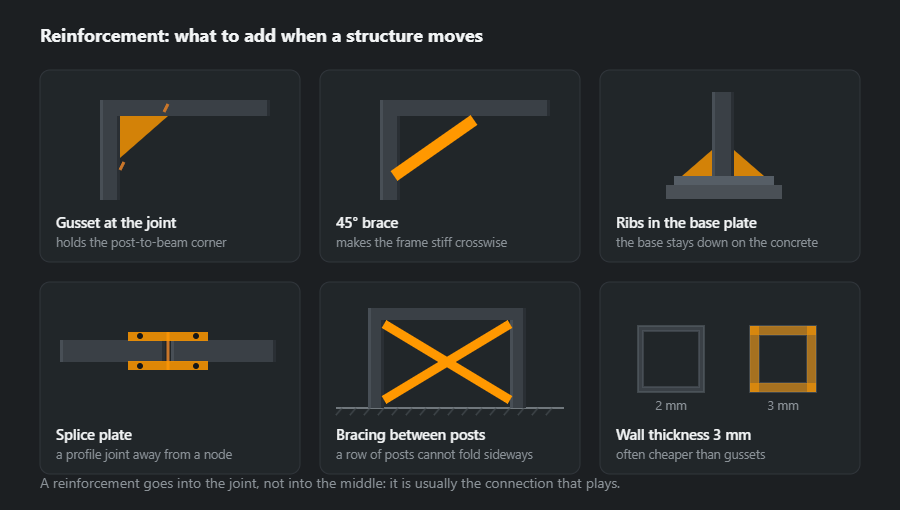Click the 'holds the post-to-beam corner' description
This screenshot has width=900, height=510.
click(x=141, y=243)
